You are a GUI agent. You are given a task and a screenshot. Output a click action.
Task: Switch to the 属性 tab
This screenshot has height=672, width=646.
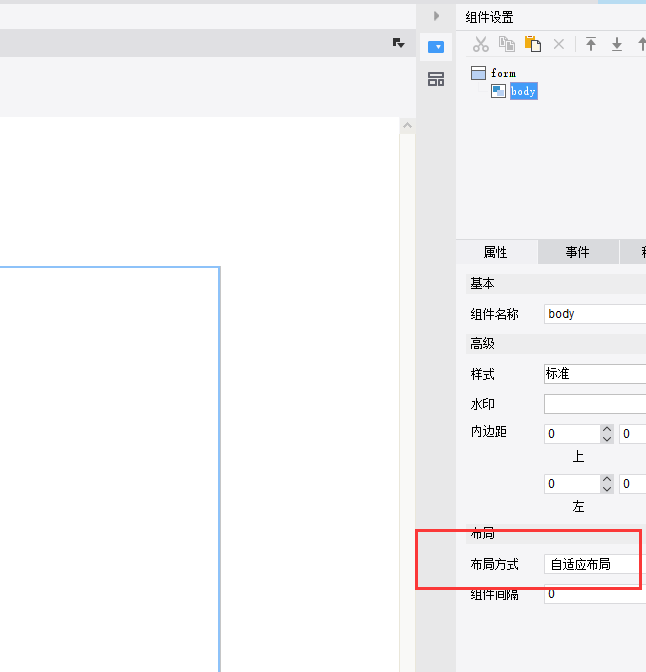tap(496, 252)
